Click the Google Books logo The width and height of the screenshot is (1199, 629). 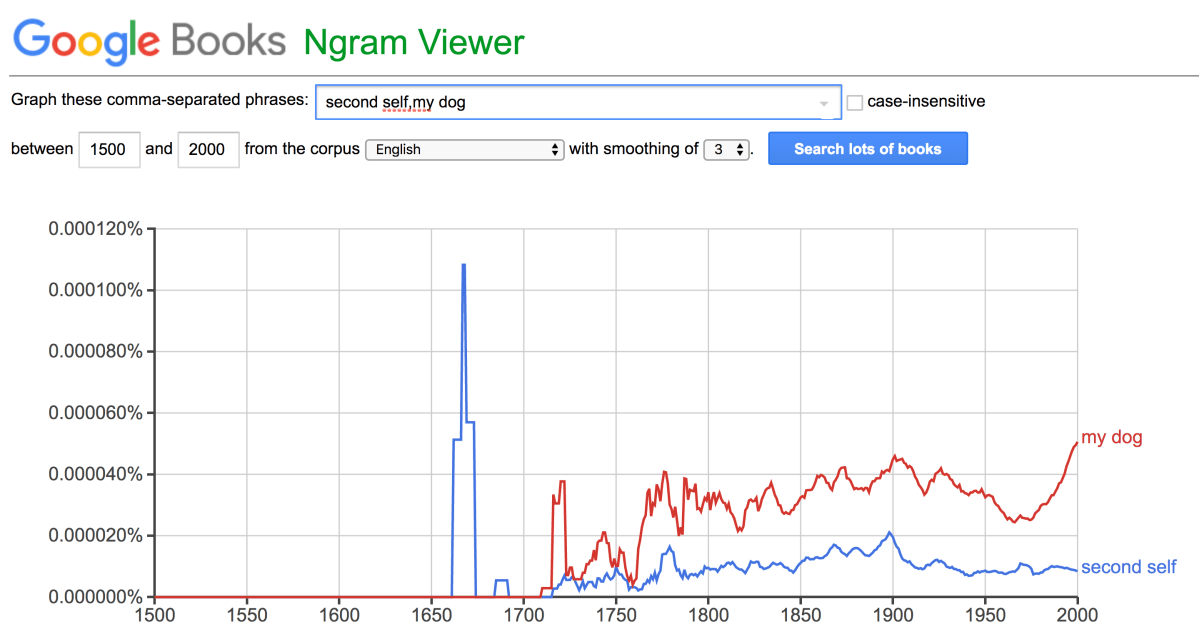click(x=150, y=40)
